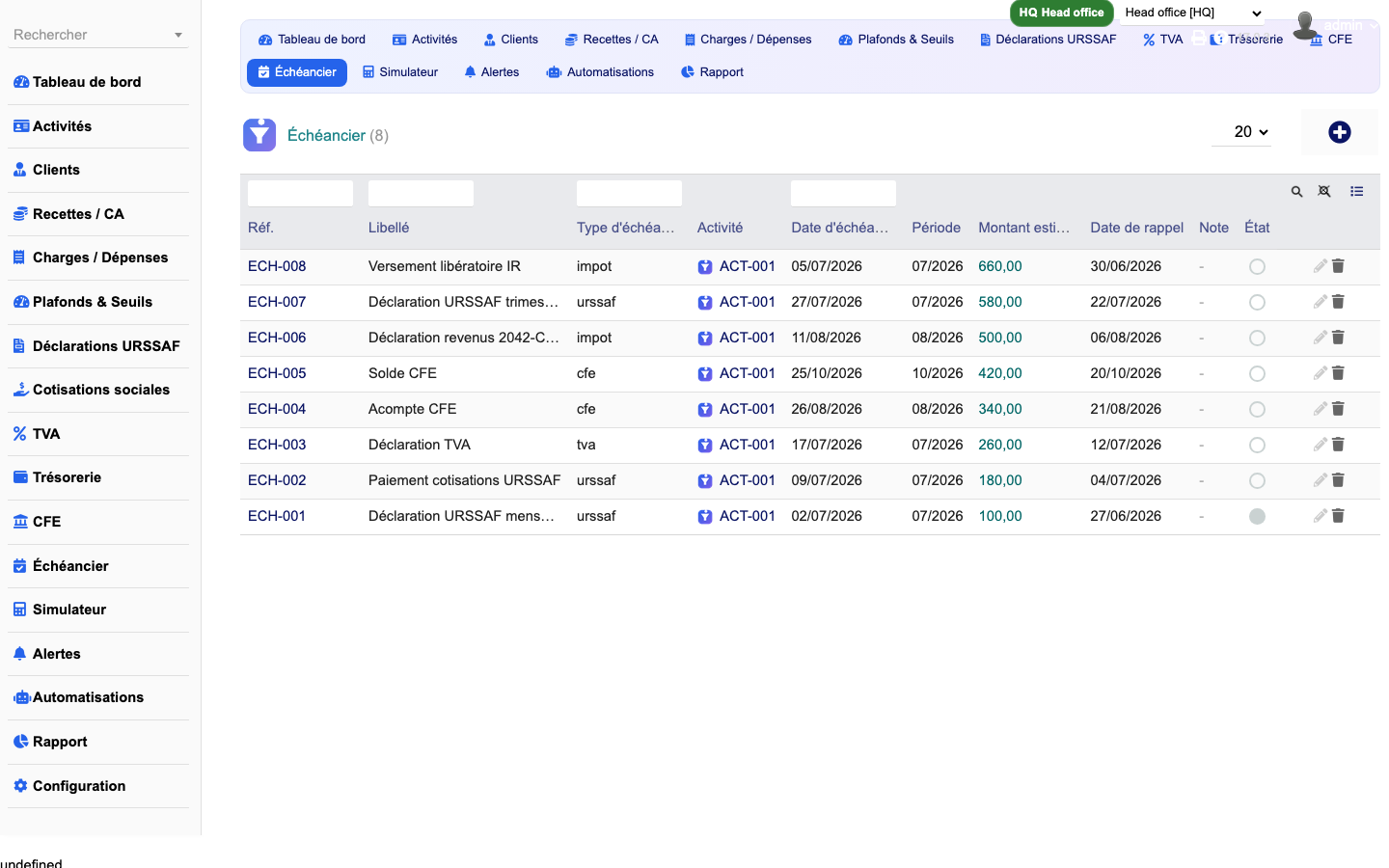This screenshot has height=868, width=1389.
Task: Open ACT-001 activity link in ECH-003 row
Action: [748, 445]
